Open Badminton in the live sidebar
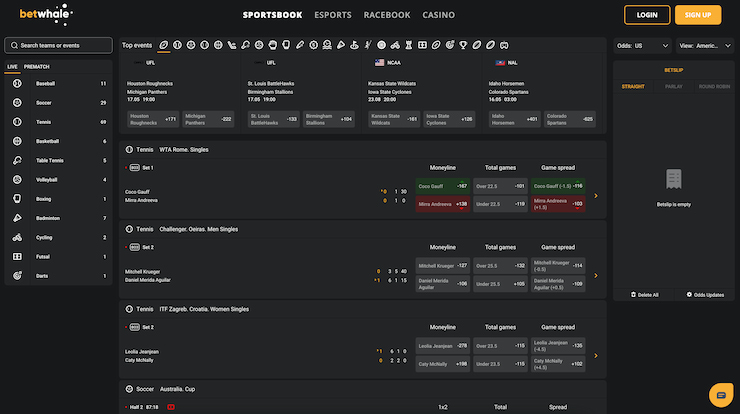Screen dimensions: 740x414 pyautogui.click(x=59, y=218)
